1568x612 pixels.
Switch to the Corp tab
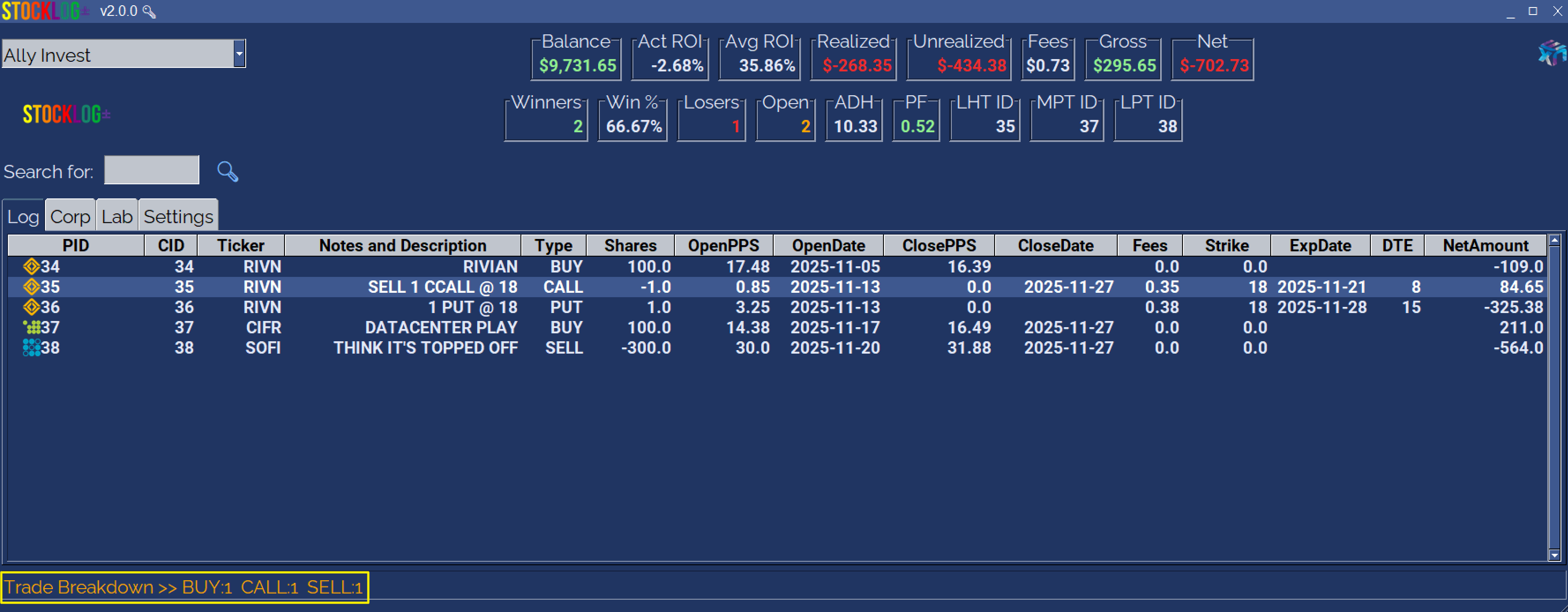coord(70,216)
